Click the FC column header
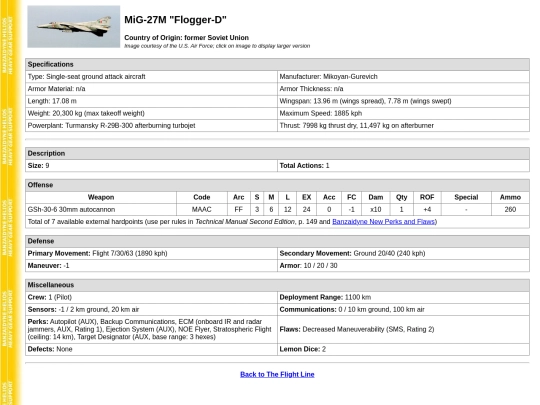 coord(351,197)
